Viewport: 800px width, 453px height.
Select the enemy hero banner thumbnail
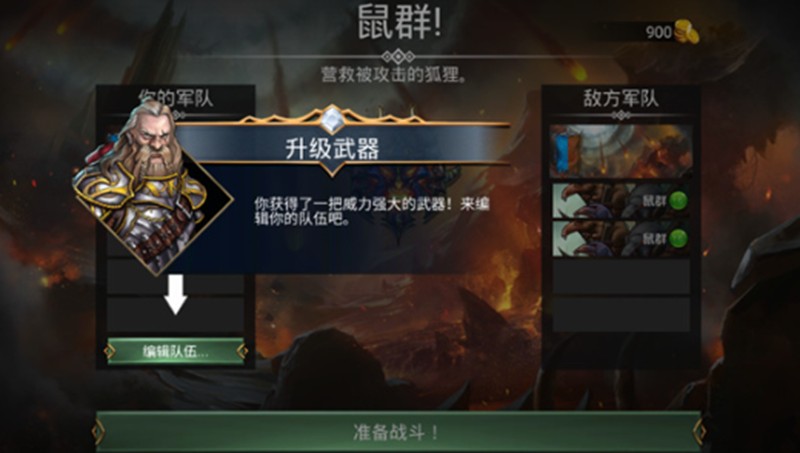621,150
